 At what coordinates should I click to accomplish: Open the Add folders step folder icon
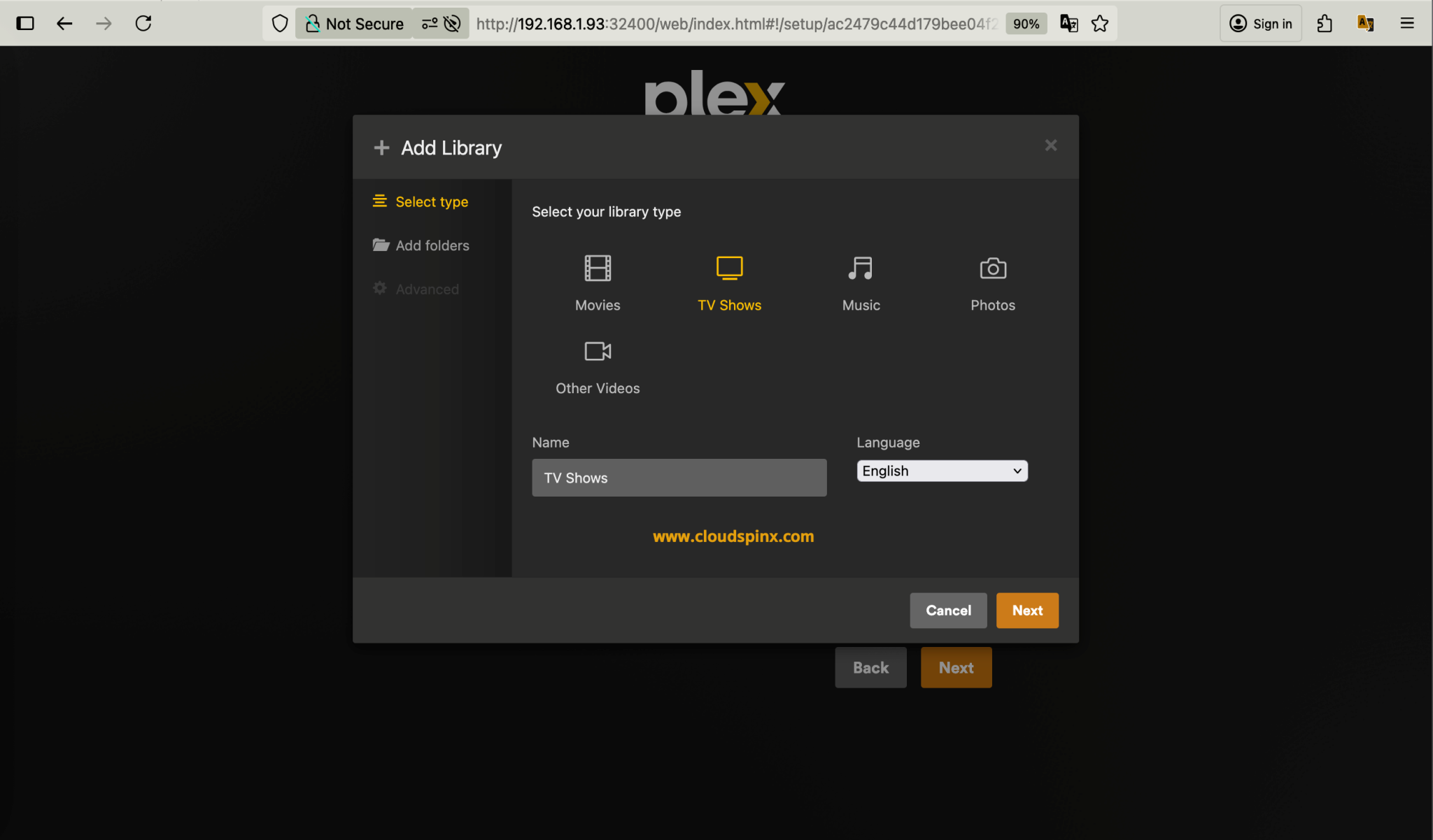380,245
